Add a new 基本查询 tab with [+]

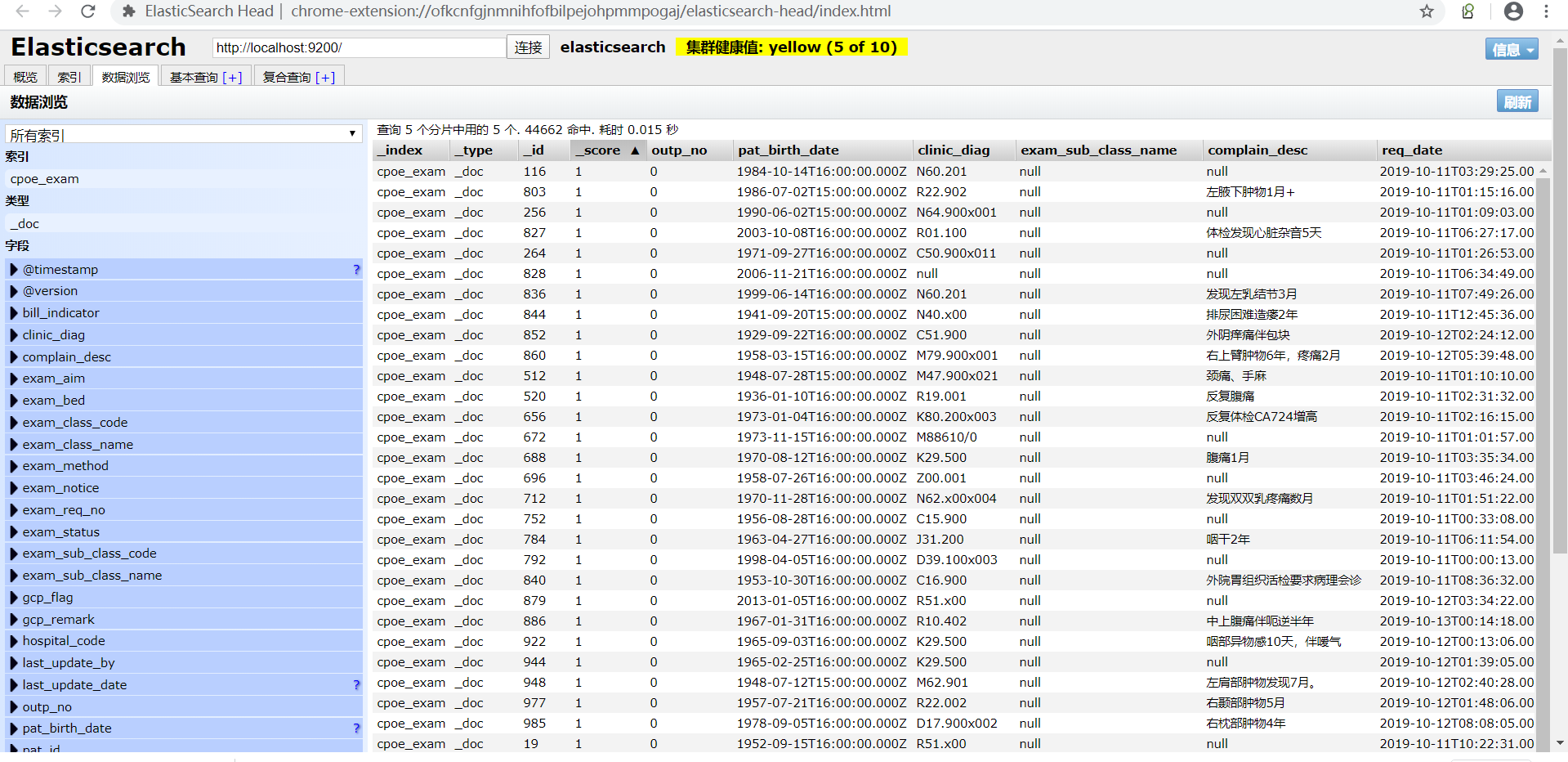click(232, 78)
